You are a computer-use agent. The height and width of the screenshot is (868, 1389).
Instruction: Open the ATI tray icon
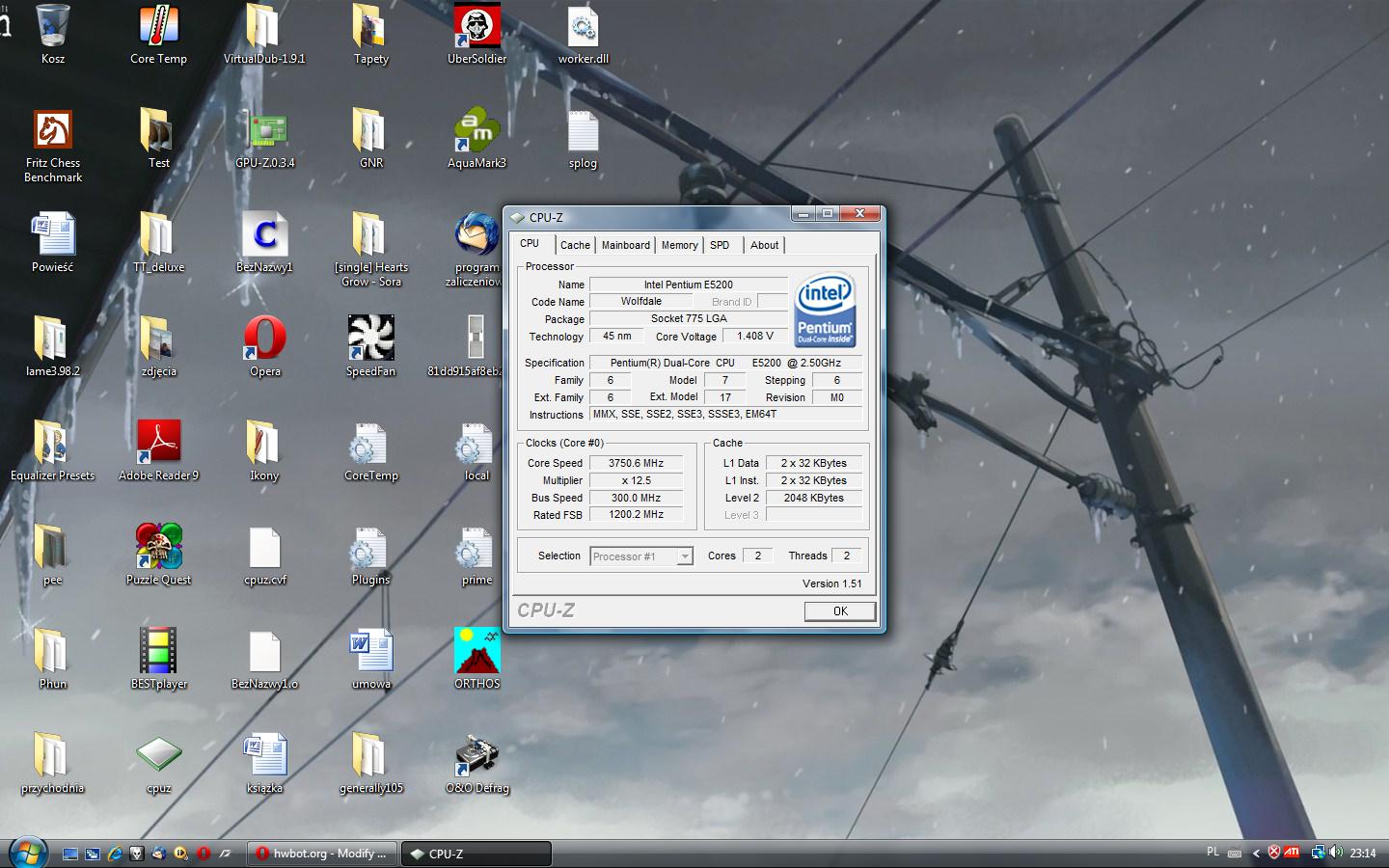click(x=1292, y=852)
